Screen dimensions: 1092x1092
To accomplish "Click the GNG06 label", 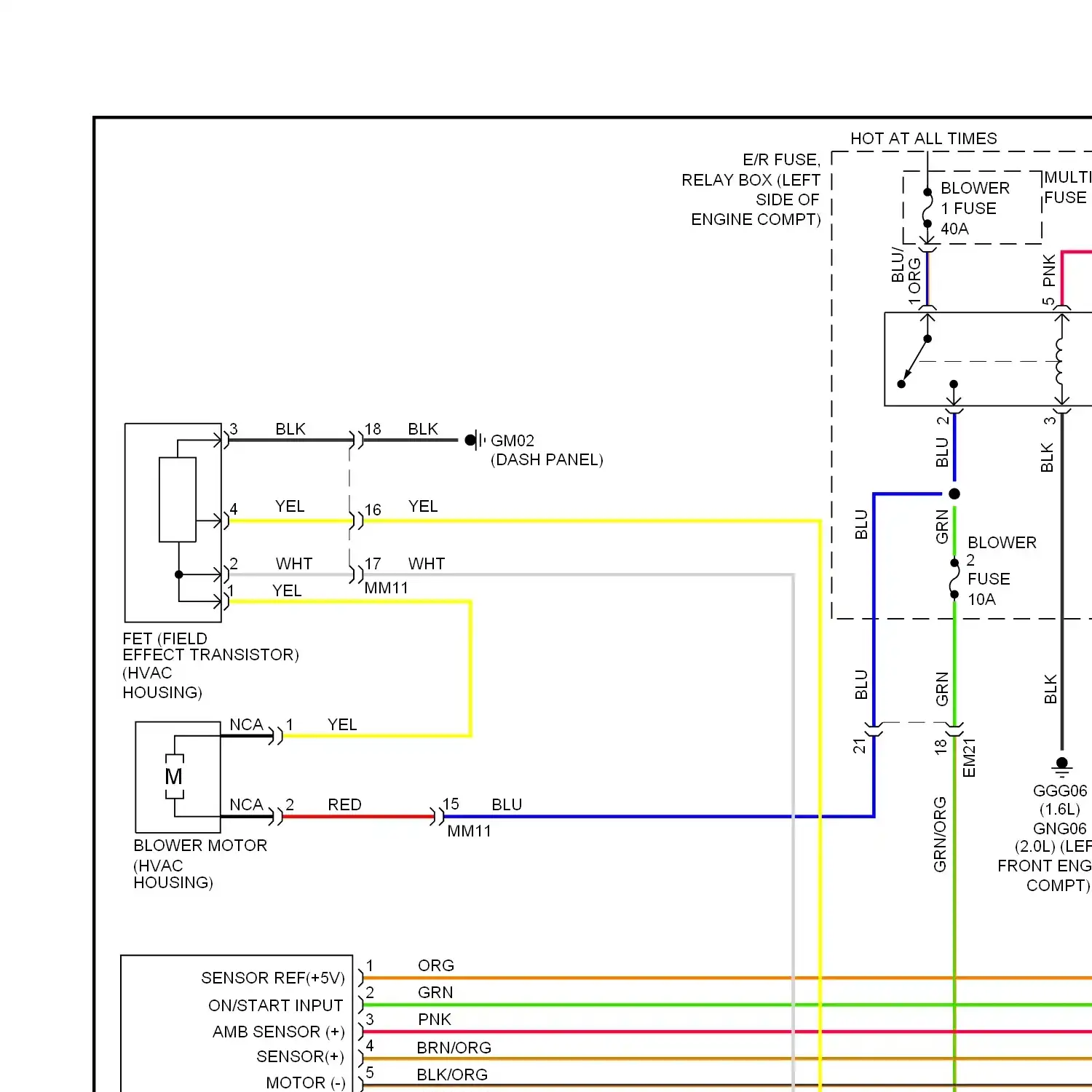I will (1060, 828).
